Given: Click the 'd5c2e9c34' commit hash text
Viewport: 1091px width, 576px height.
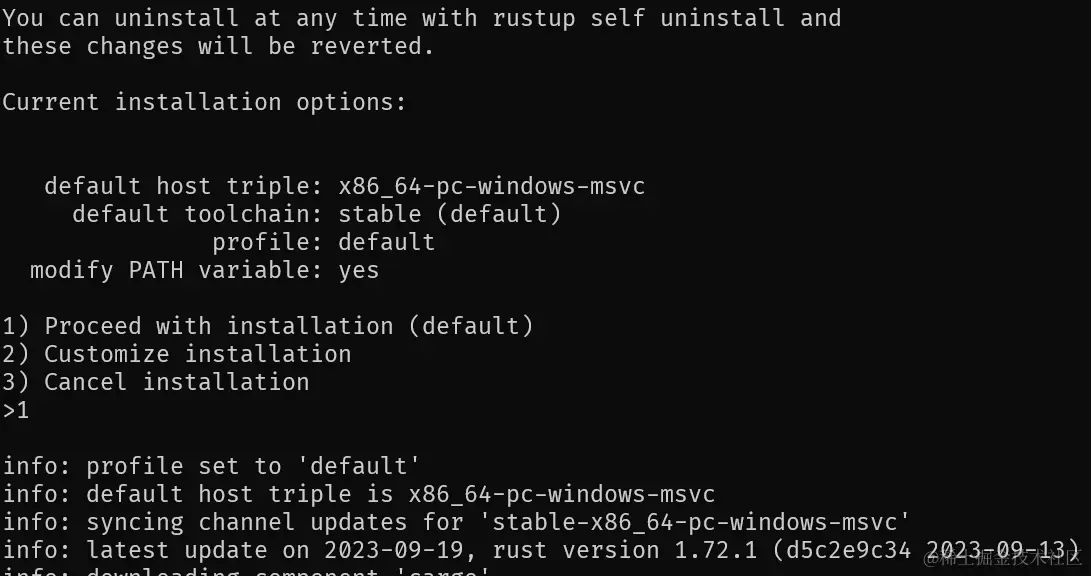Looking at the screenshot, I should coord(849,550).
